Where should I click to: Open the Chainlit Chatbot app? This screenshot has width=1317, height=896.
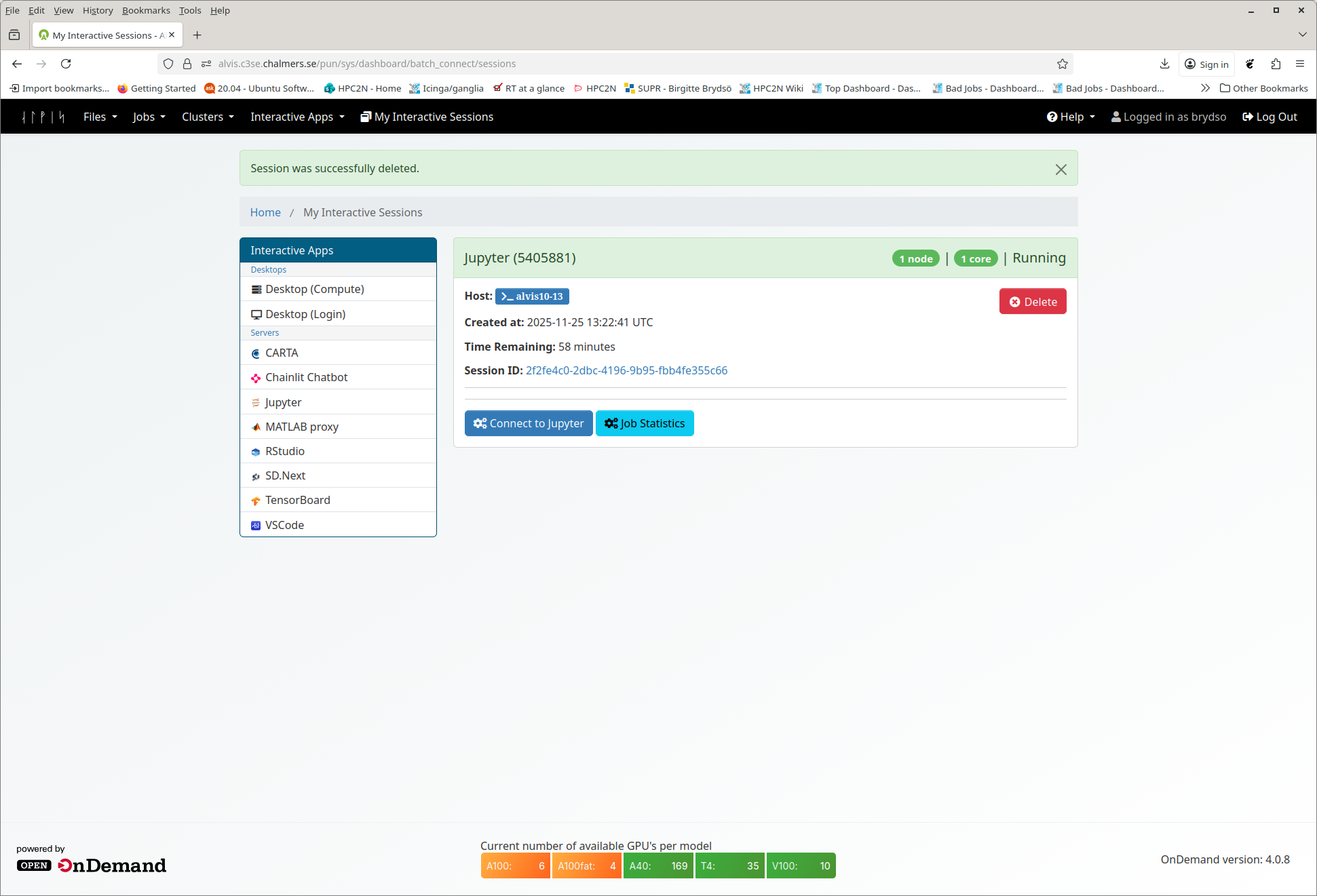pos(306,377)
